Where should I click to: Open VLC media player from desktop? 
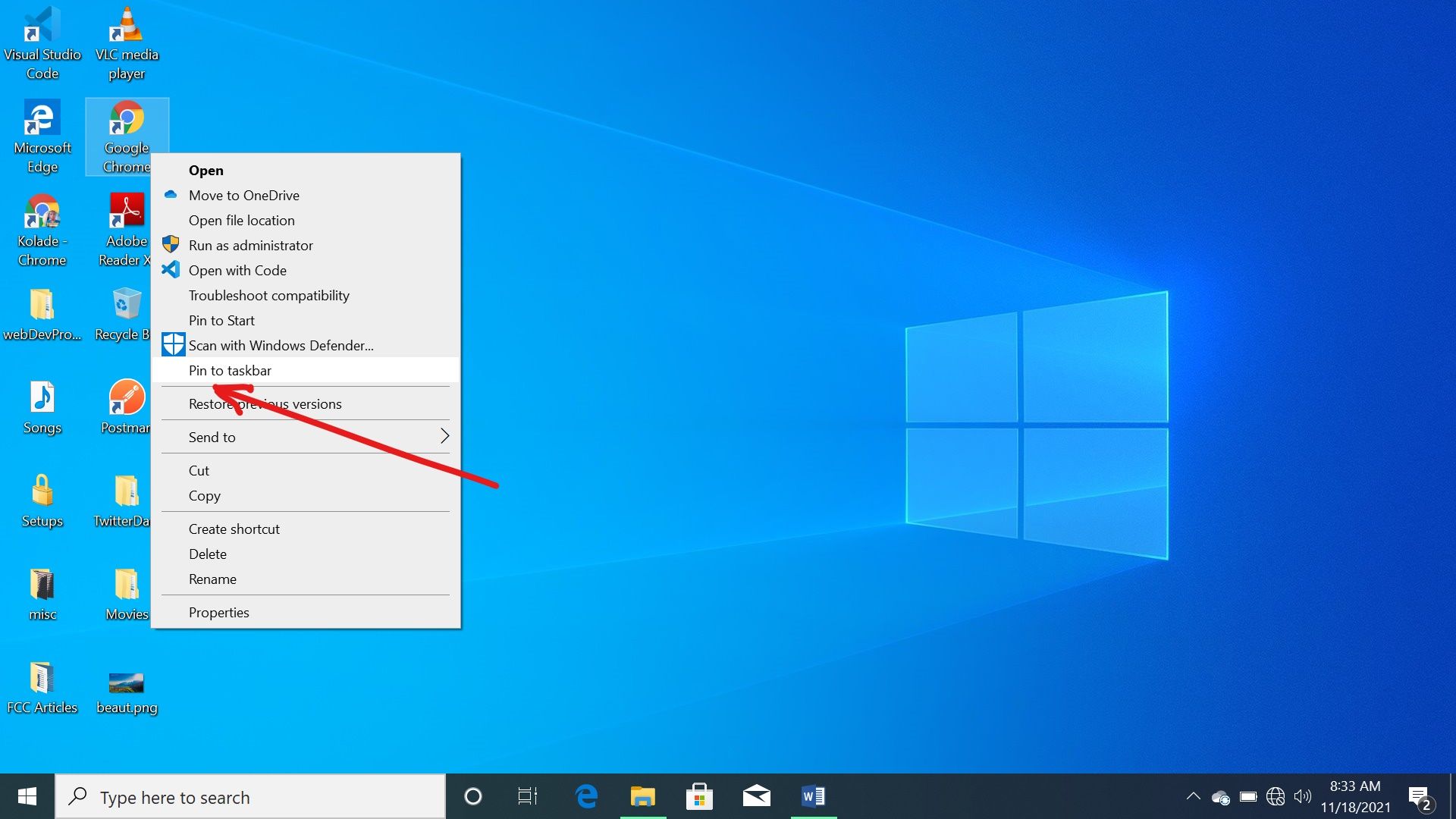pyautogui.click(x=127, y=22)
